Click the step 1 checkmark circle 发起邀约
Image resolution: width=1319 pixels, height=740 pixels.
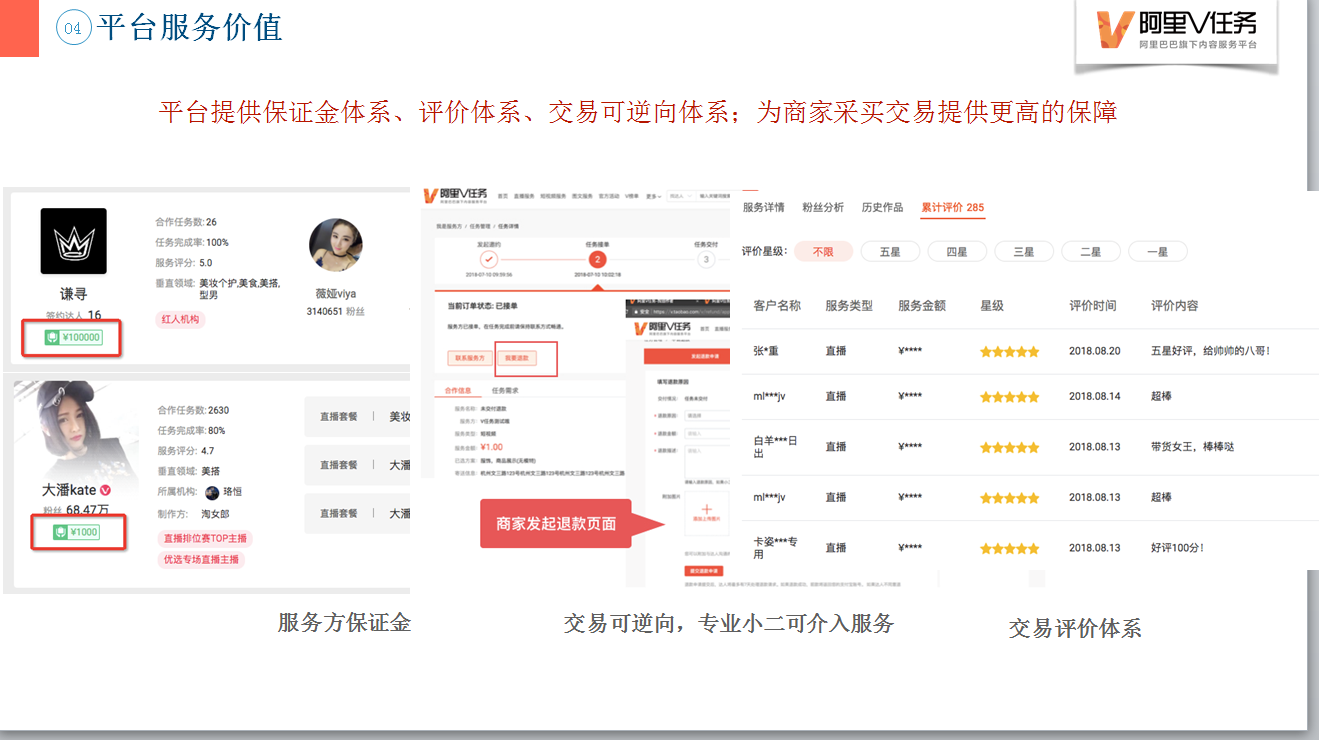[x=489, y=259]
